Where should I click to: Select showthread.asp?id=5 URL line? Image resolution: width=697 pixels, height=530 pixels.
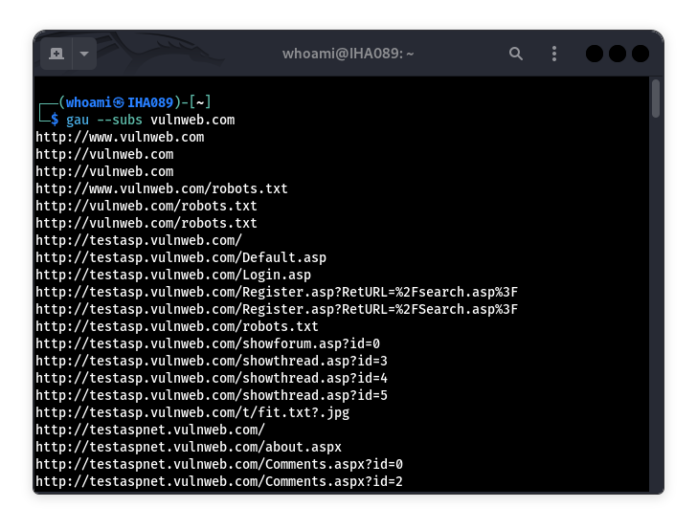(x=212, y=395)
